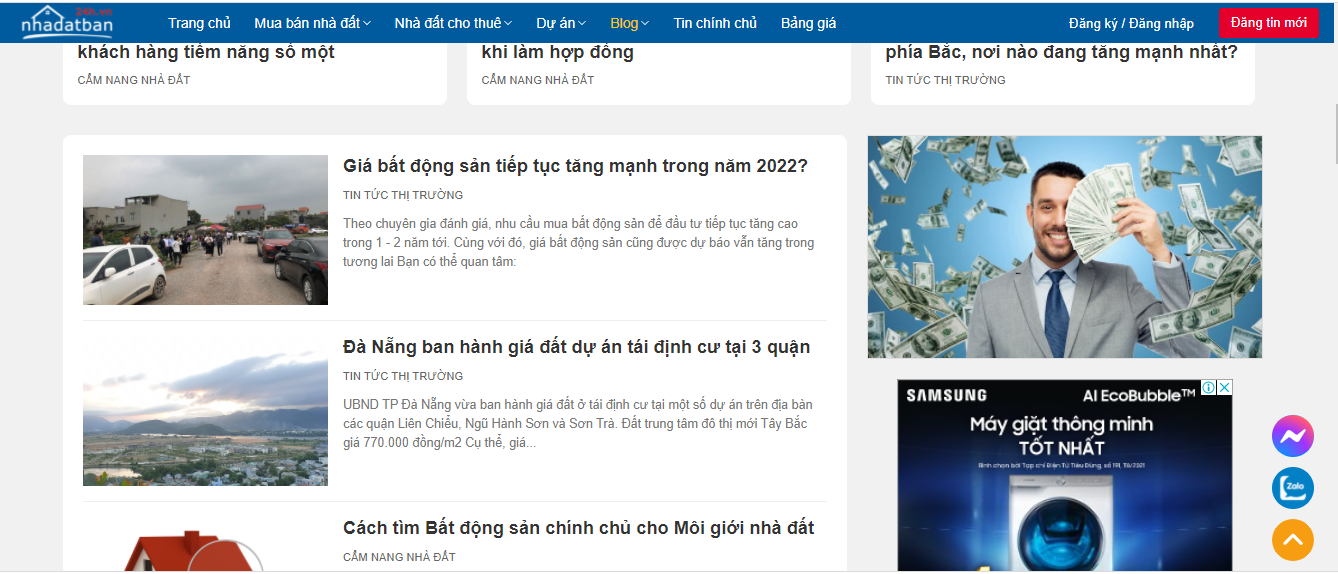
Task: Click excerpt starting UBND TP Đà Nẵng
Action: coord(578,424)
